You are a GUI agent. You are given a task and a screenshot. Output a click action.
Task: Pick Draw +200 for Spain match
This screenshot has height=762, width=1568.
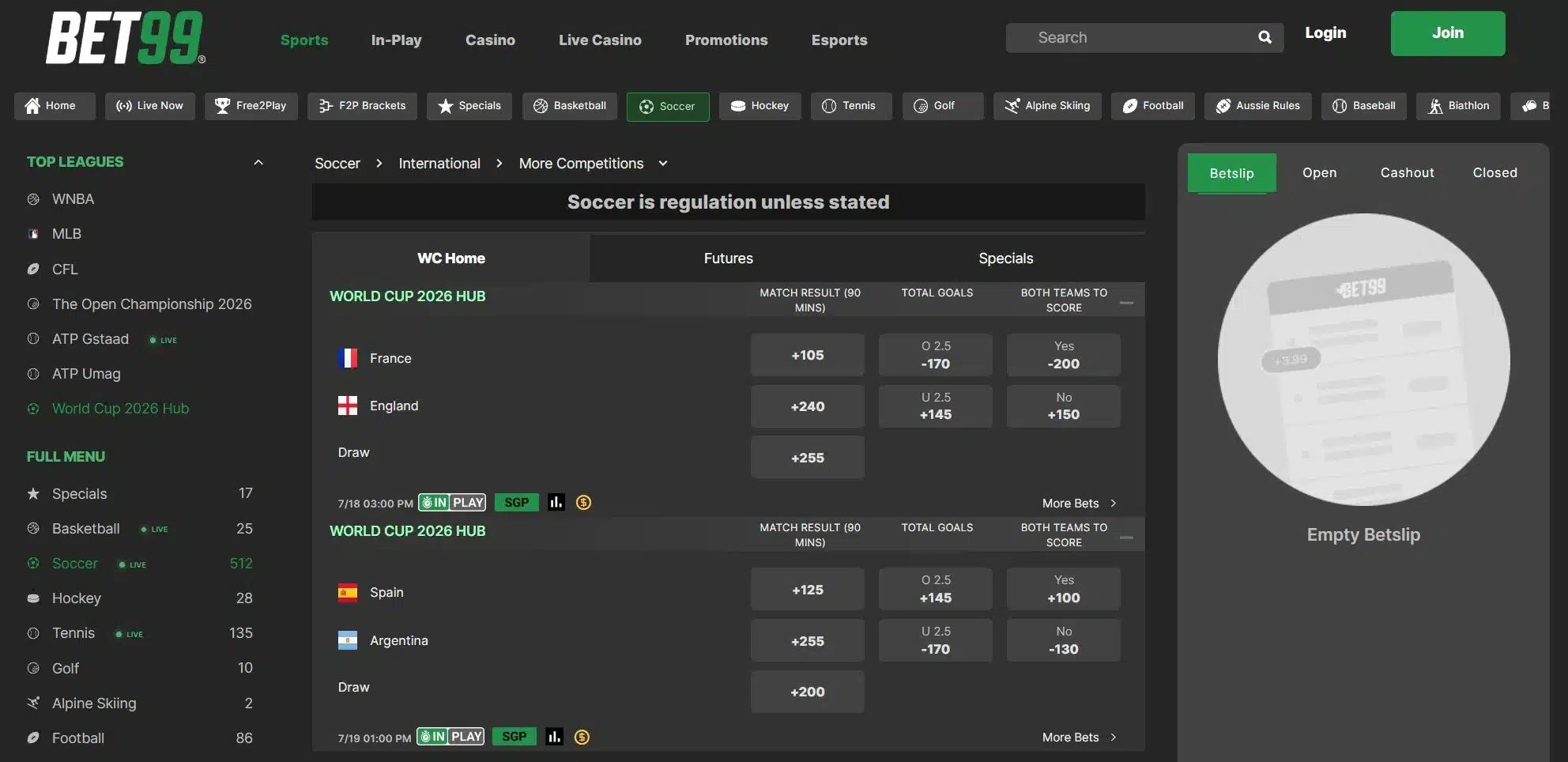tap(807, 692)
